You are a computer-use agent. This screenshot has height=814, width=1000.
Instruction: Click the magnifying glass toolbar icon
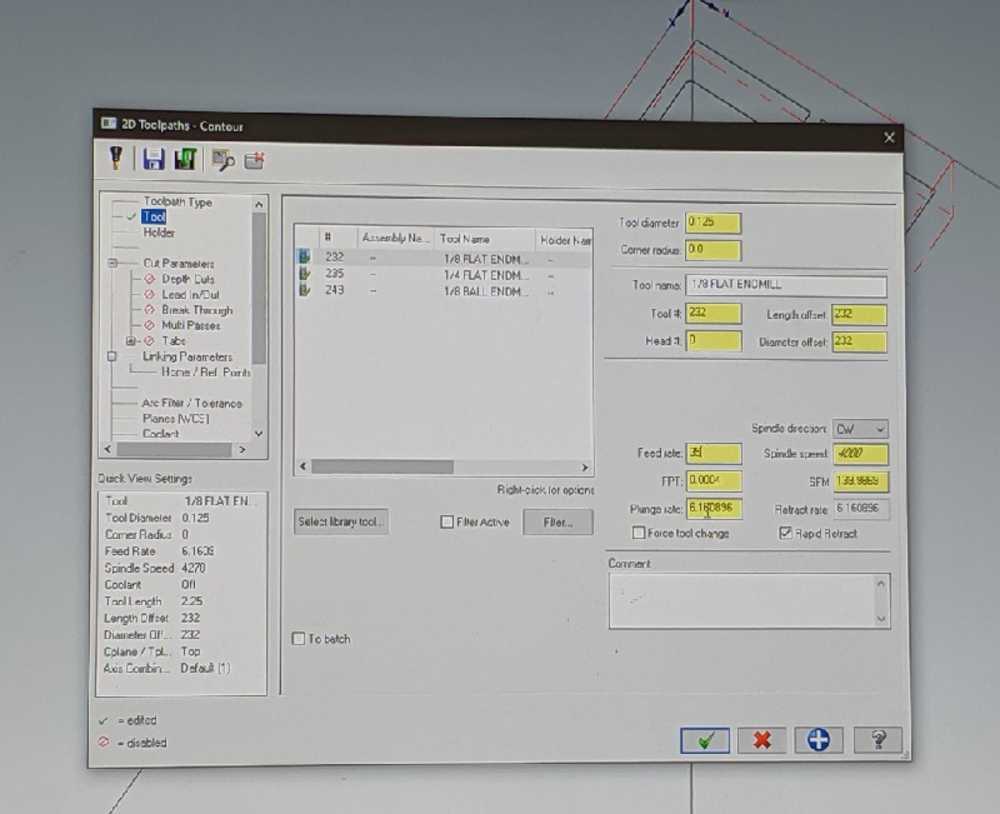[222, 160]
